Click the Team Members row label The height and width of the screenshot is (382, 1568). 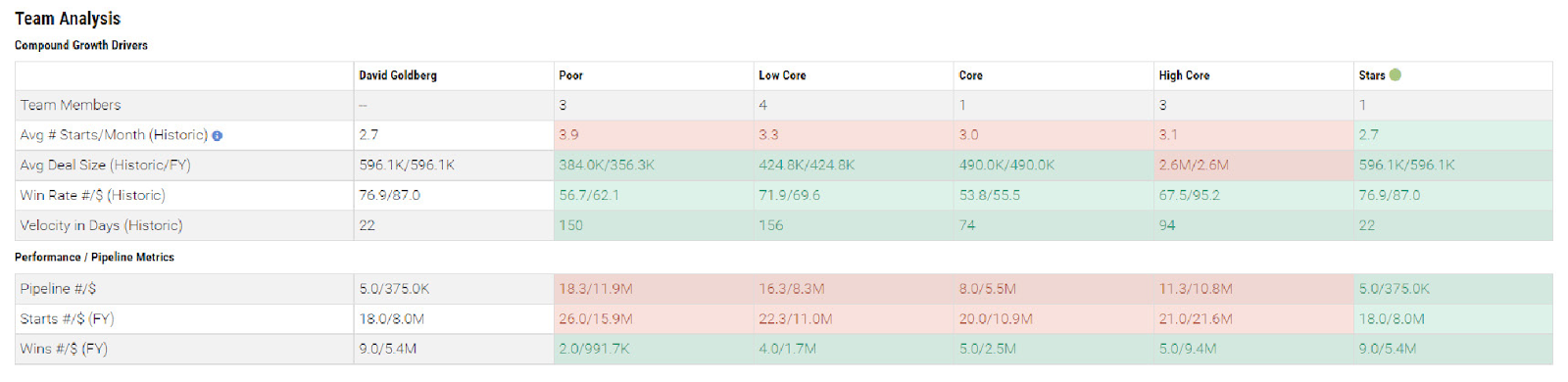tap(71, 105)
